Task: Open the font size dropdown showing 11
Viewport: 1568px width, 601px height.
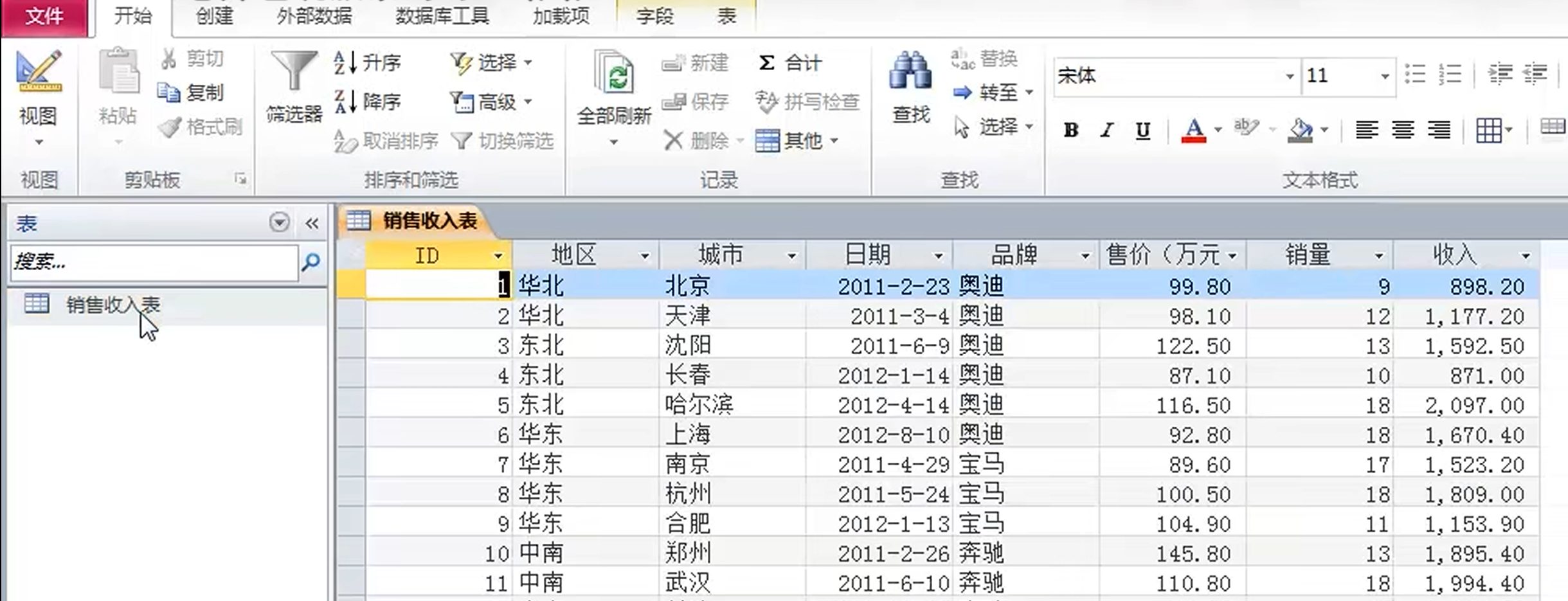Action: [x=1384, y=76]
